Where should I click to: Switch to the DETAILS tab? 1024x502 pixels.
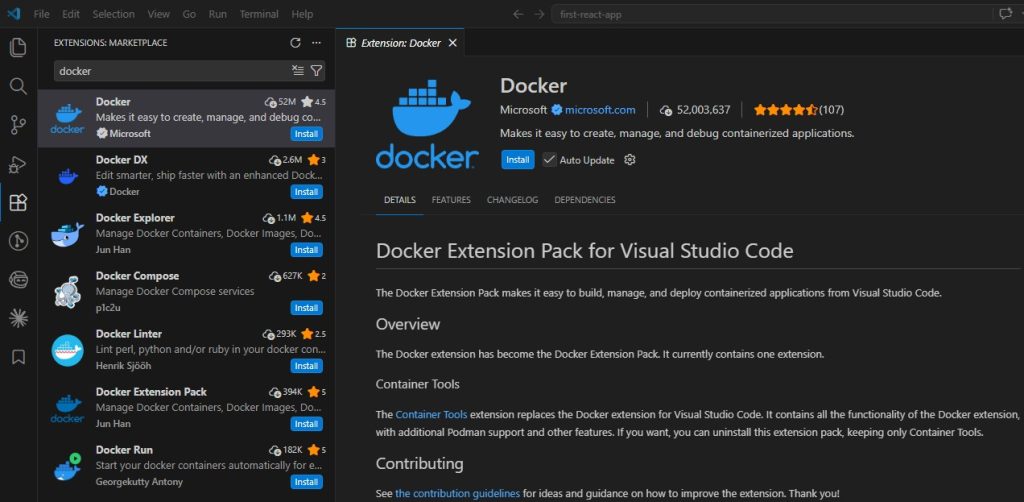(400, 200)
